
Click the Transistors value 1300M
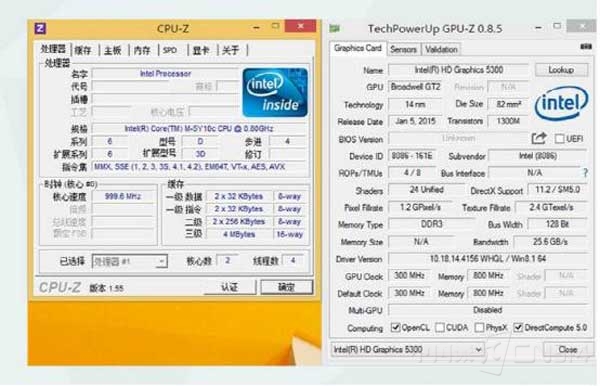(509, 121)
